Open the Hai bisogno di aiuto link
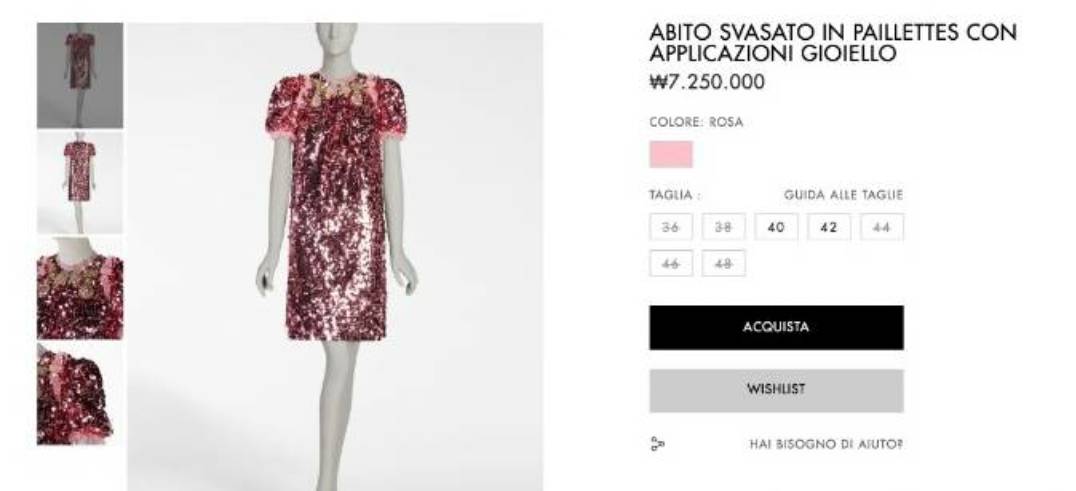The height and width of the screenshot is (491, 1076). click(826, 444)
